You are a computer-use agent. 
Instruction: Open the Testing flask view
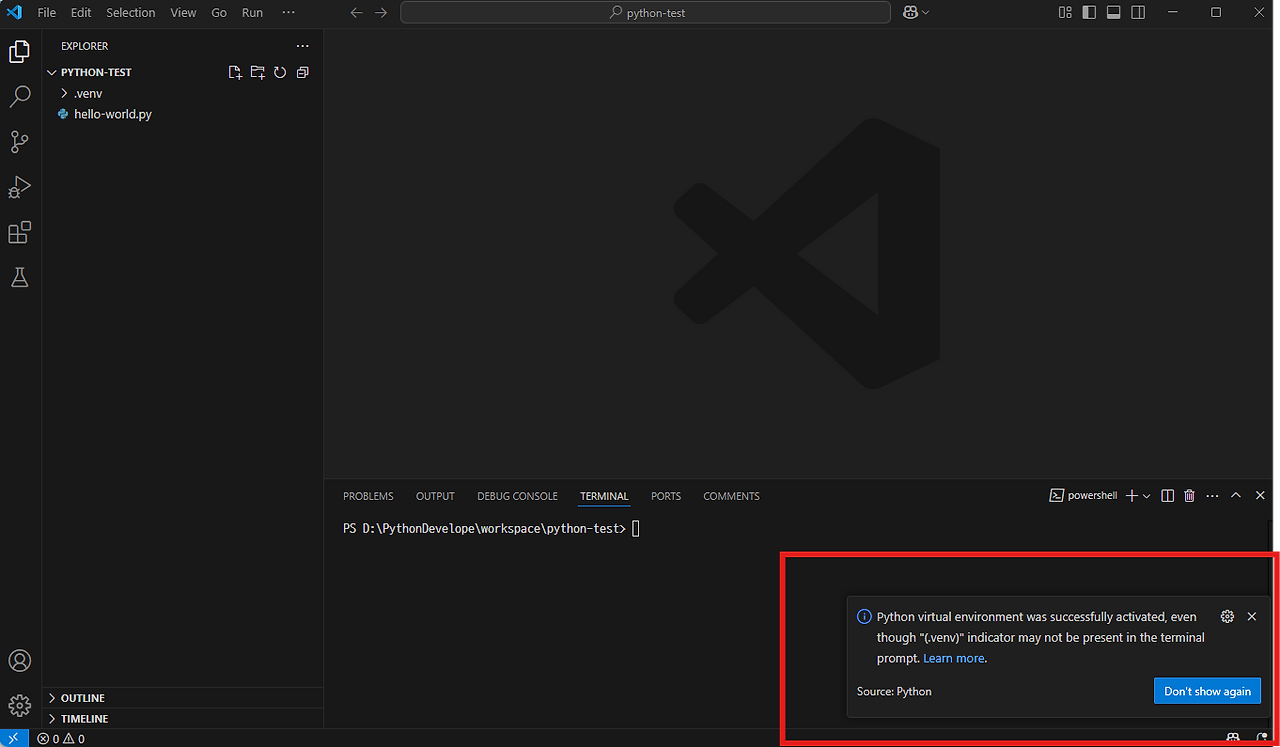coord(19,277)
